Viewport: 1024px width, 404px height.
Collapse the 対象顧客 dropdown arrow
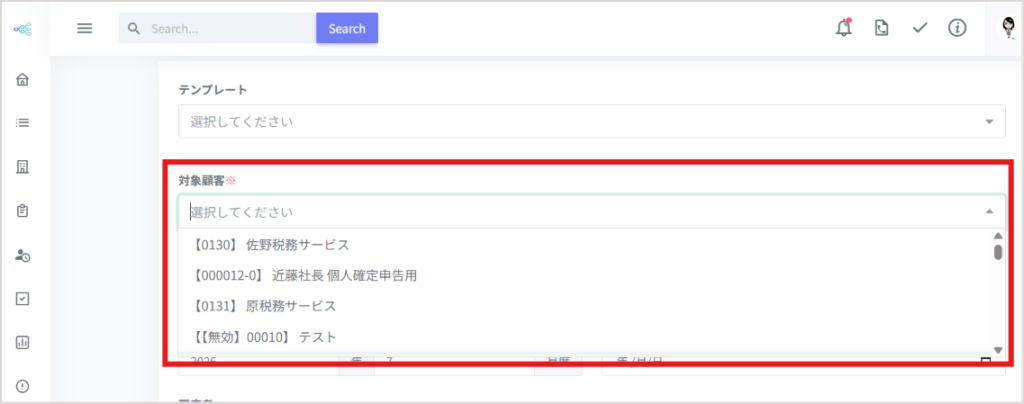989,211
